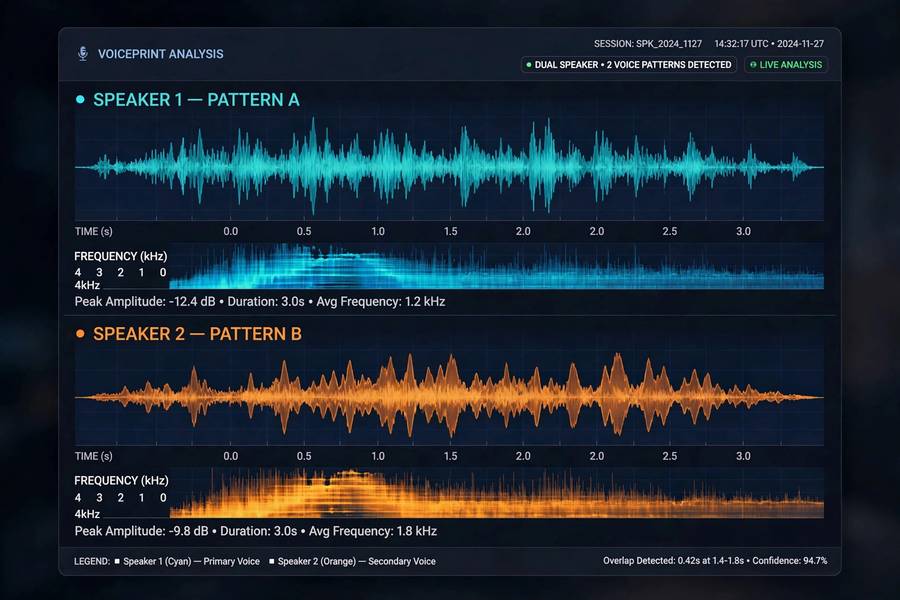Click the cyan dot beside Speaker 1
900x600 pixels.
point(80,99)
